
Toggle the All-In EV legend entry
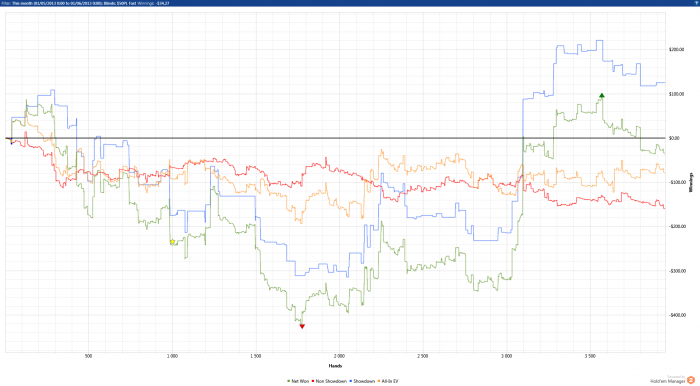(x=388, y=381)
